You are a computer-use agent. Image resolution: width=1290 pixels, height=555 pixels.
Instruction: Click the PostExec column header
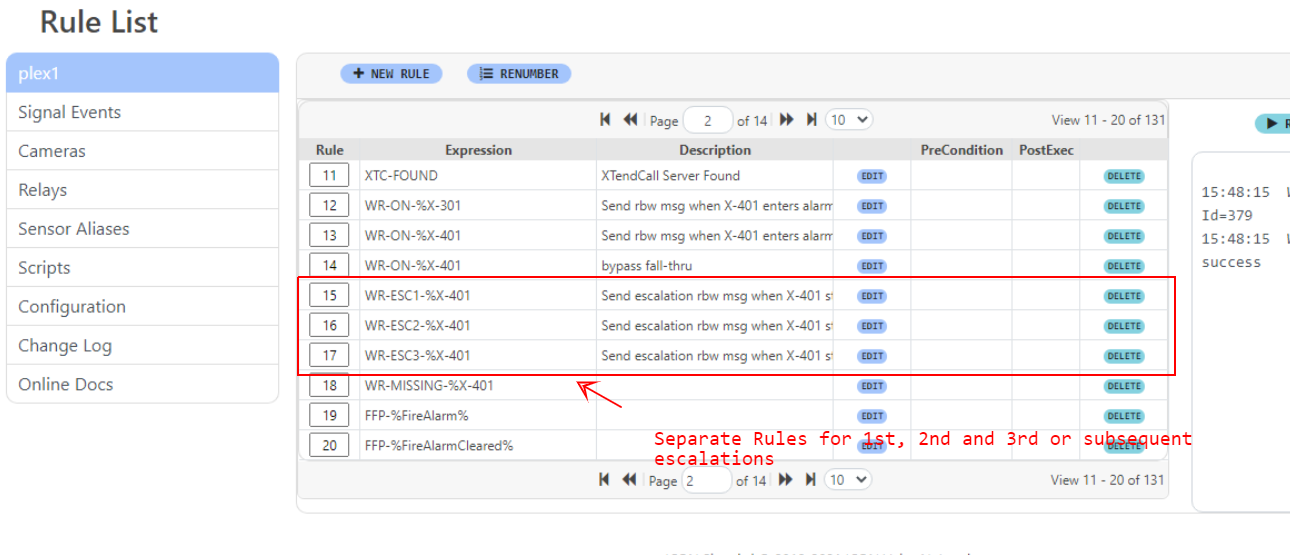1046,150
